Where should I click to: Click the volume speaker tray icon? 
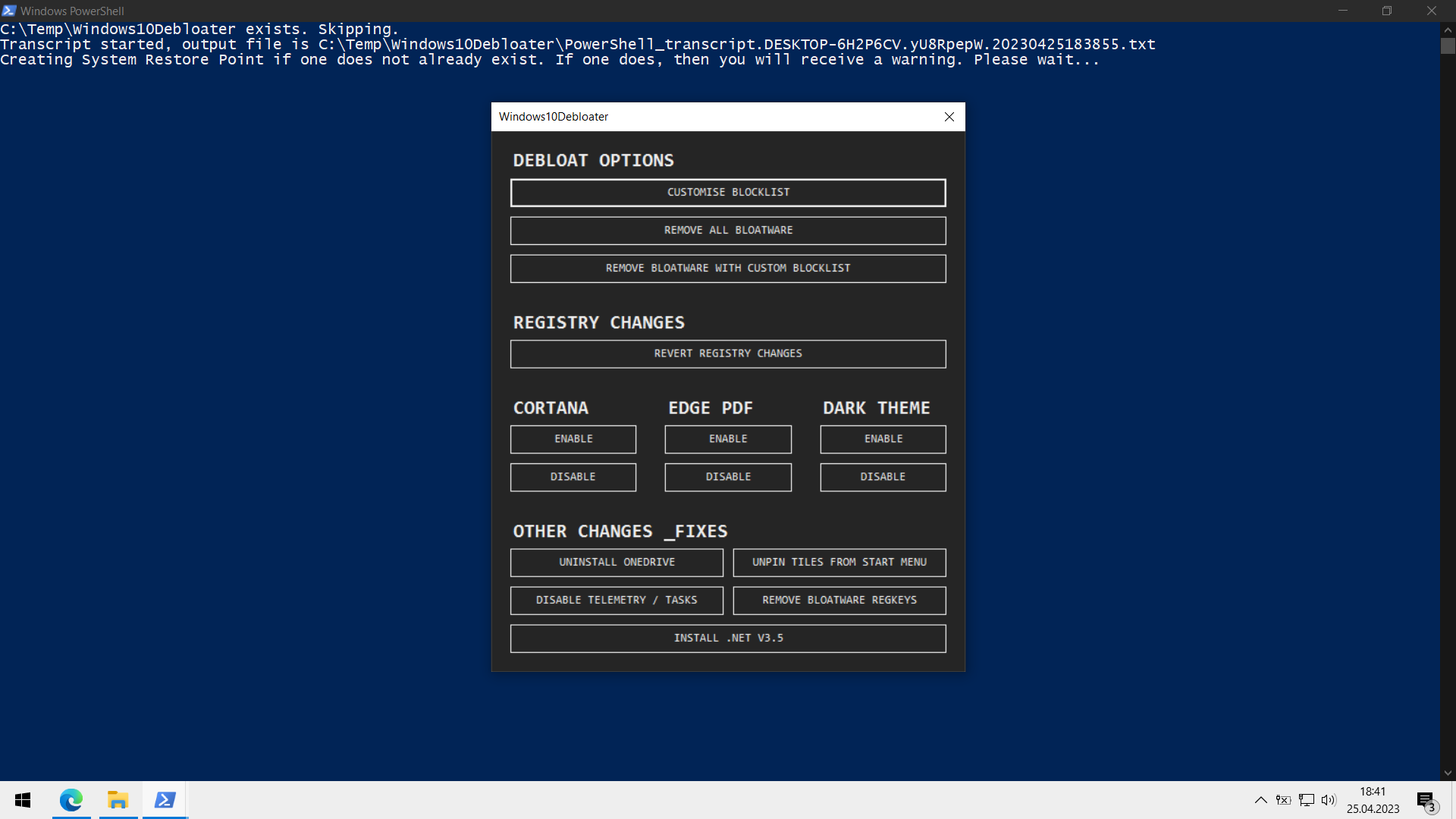coord(1328,800)
